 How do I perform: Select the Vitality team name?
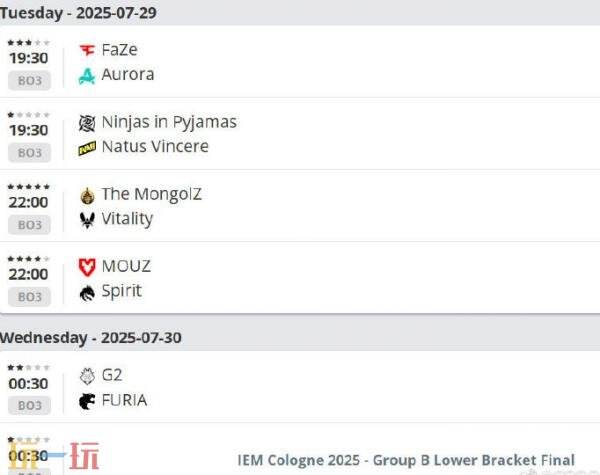127,219
